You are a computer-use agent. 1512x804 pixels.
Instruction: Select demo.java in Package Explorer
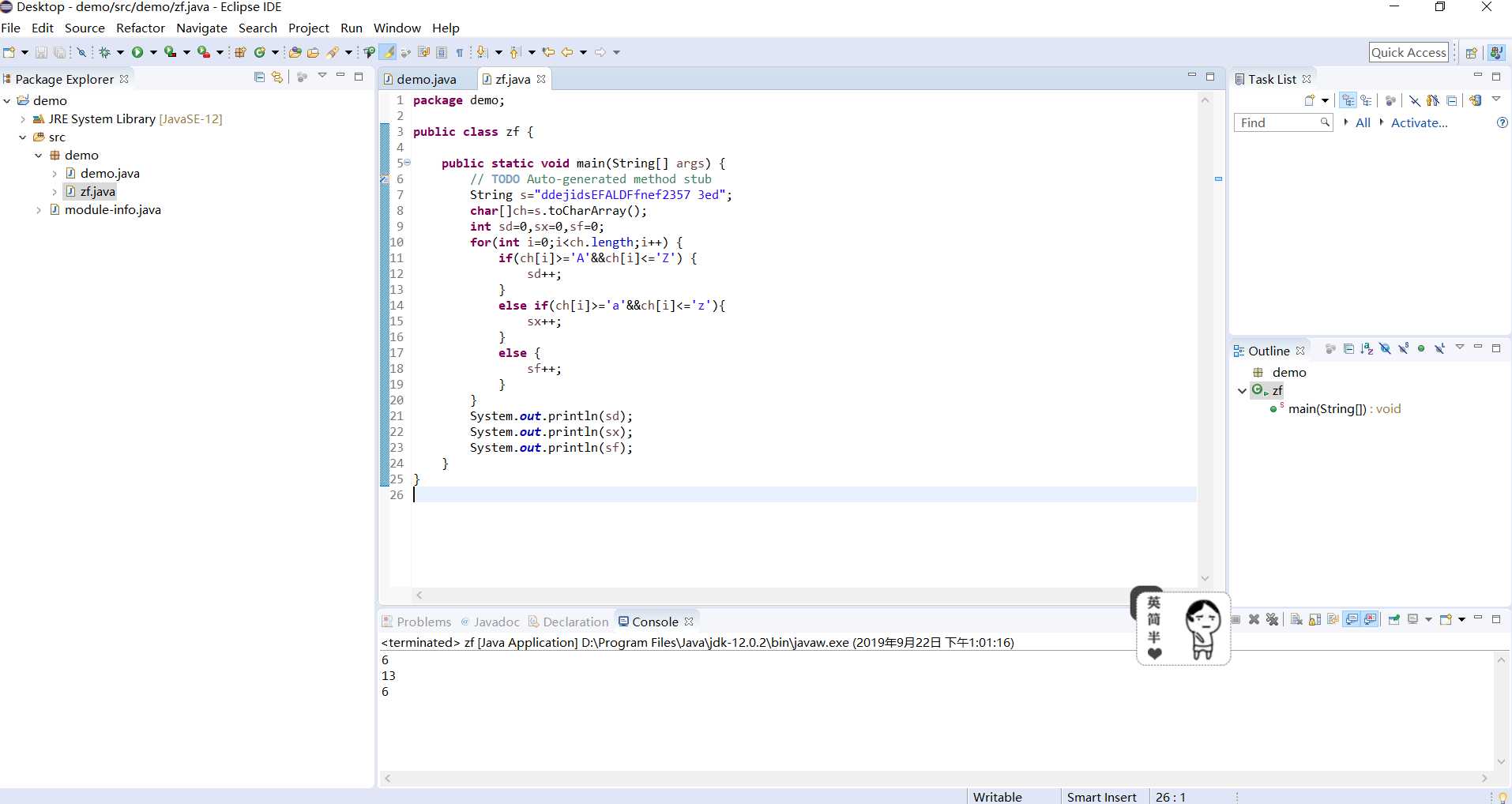(x=110, y=174)
